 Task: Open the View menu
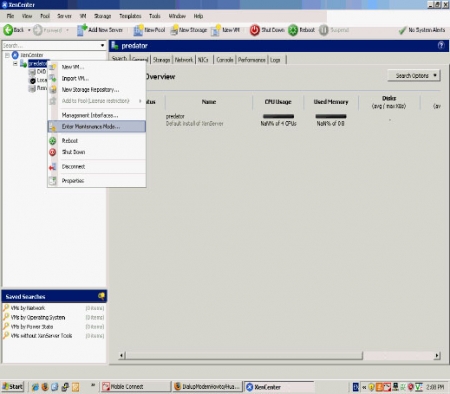tap(27, 16)
